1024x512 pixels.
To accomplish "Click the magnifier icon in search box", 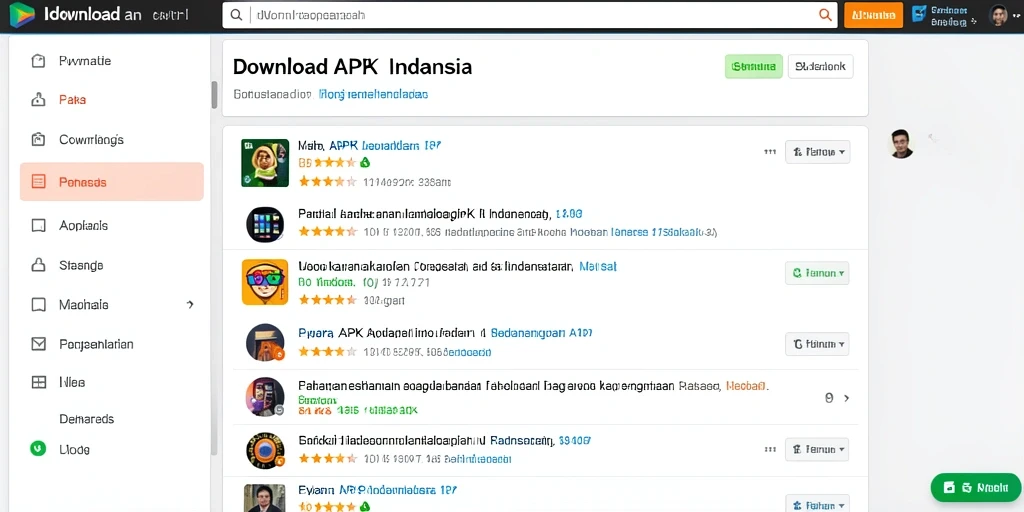I will (236, 15).
